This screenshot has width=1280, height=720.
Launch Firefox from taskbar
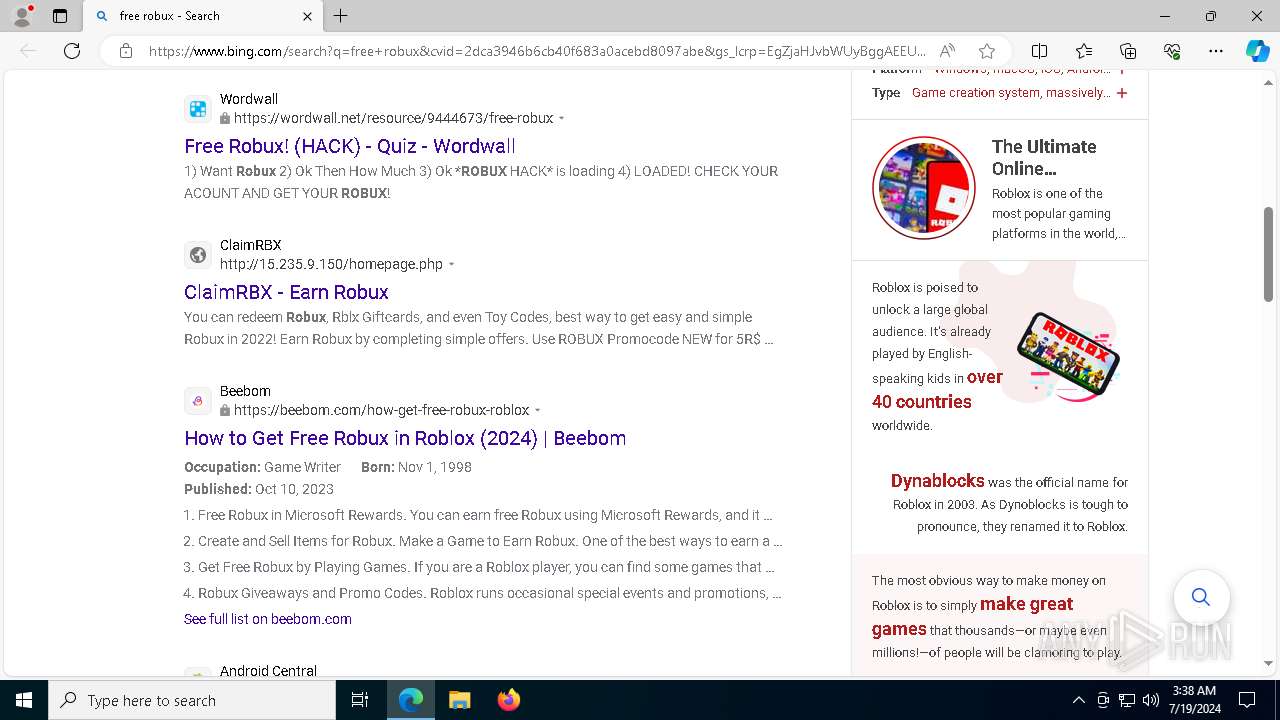pos(508,700)
